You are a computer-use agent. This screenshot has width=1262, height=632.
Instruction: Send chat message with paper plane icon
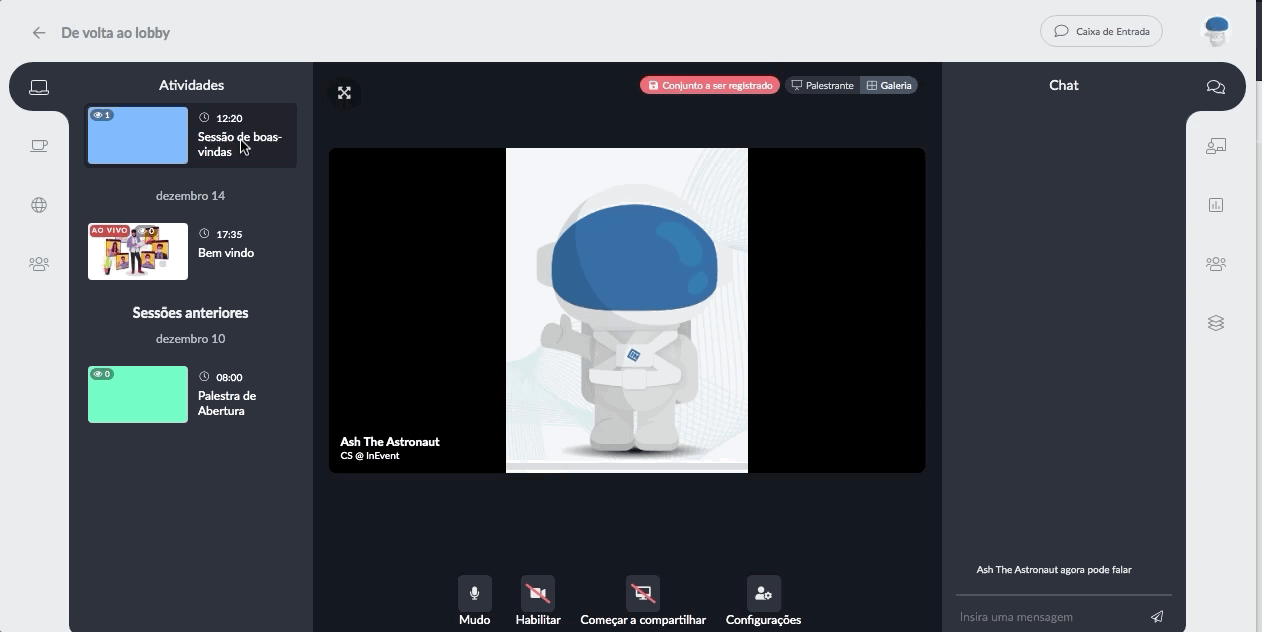click(1157, 617)
